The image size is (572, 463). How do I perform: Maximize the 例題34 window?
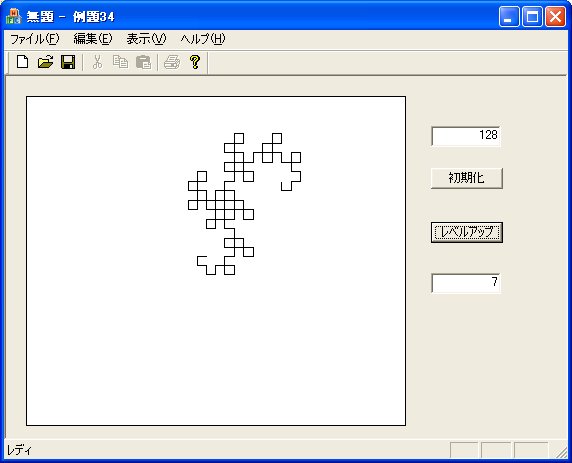(x=532, y=17)
